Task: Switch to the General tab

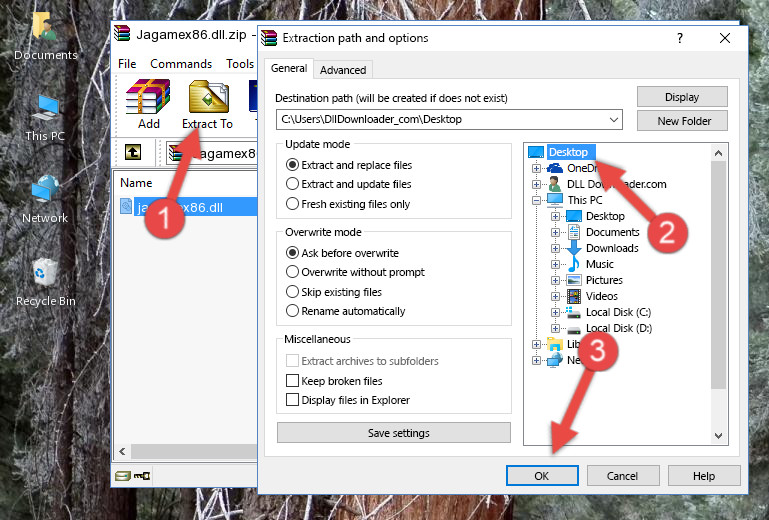Action: (x=289, y=68)
